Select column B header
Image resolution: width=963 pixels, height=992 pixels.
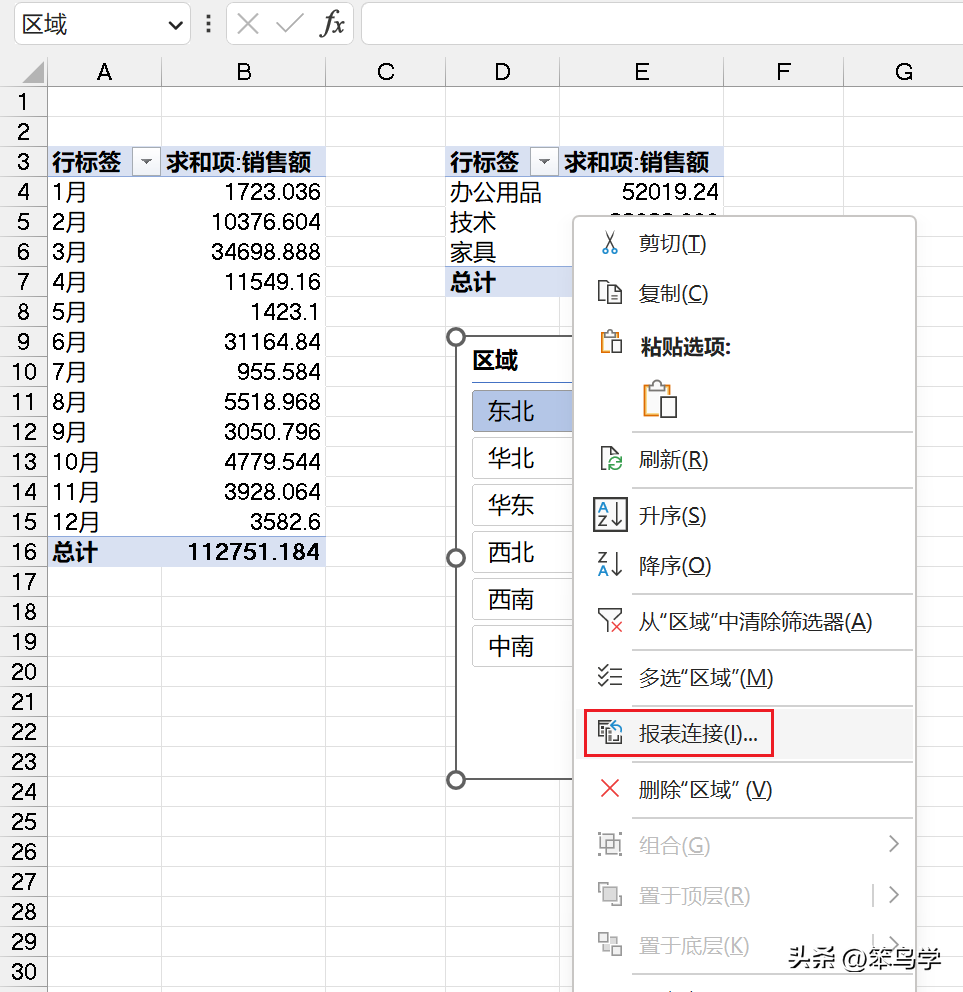pyautogui.click(x=244, y=72)
